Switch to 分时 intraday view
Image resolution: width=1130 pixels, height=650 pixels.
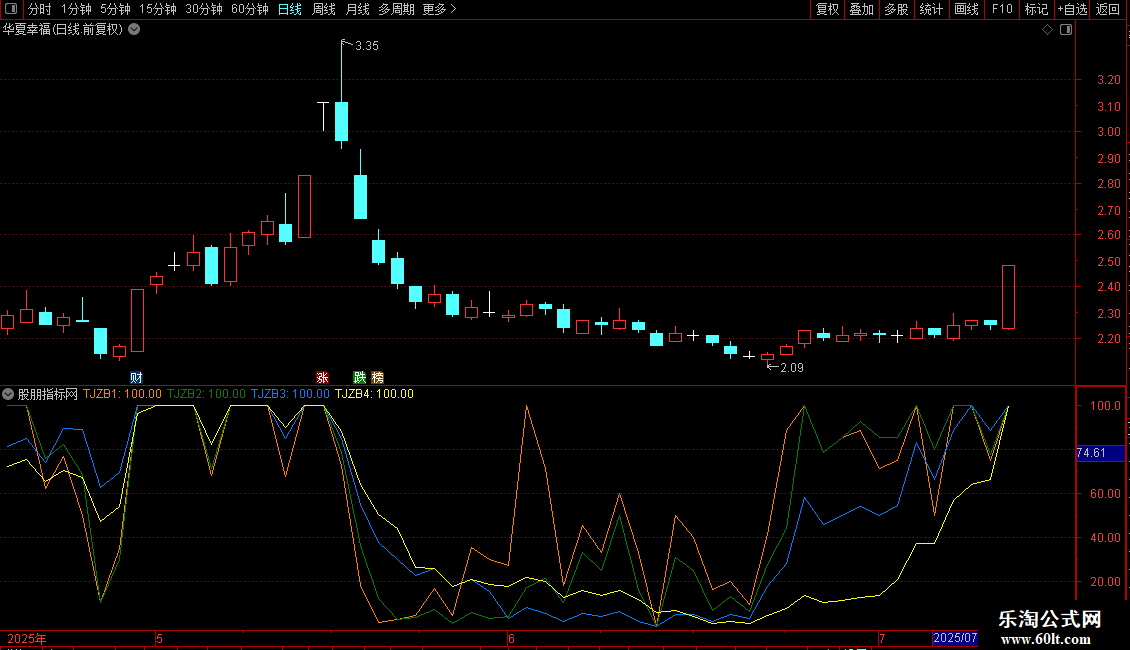click(40, 9)
